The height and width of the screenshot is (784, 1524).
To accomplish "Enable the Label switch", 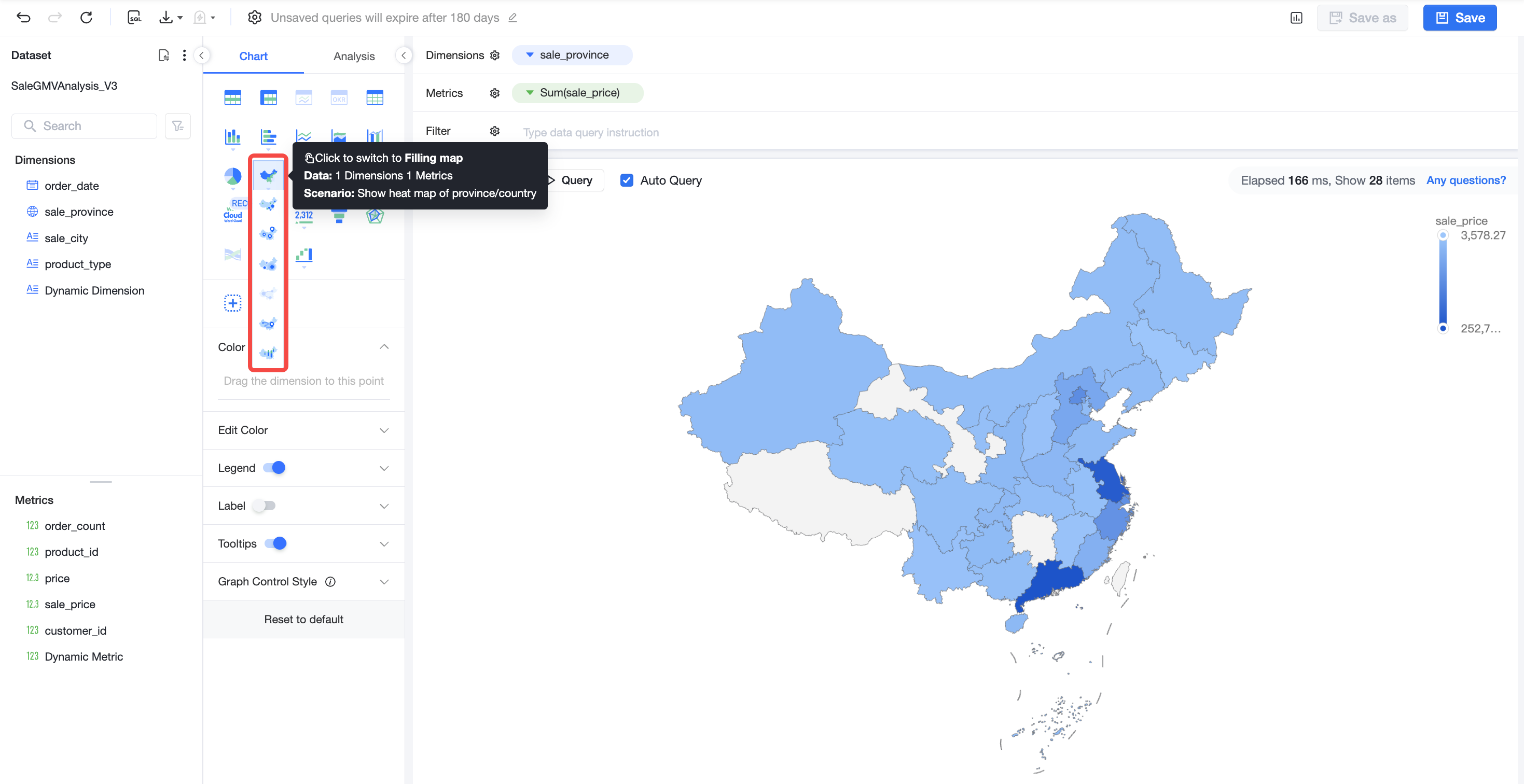I will tap(264, 506).
